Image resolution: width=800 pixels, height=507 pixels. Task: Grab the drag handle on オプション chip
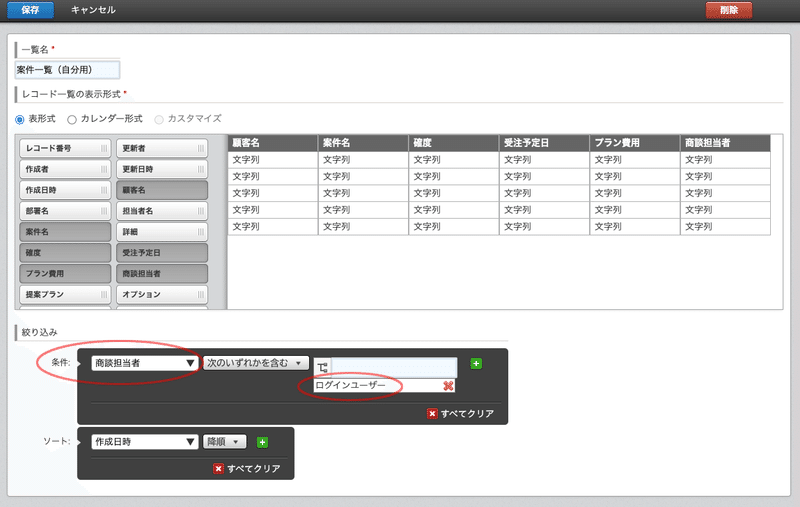click(201, 295)
